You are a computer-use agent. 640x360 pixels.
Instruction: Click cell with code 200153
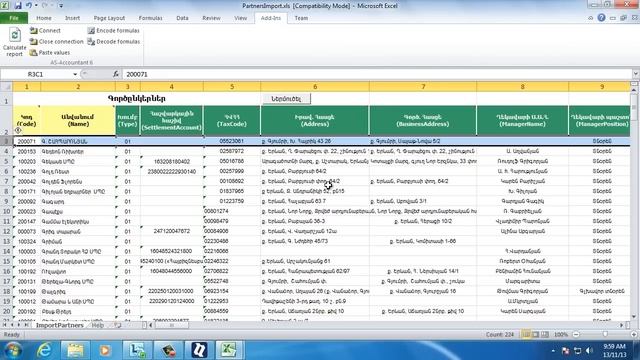point(27,151)
